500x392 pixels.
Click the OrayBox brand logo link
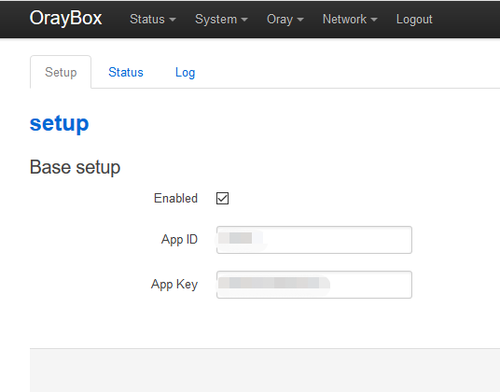point(66,18)
